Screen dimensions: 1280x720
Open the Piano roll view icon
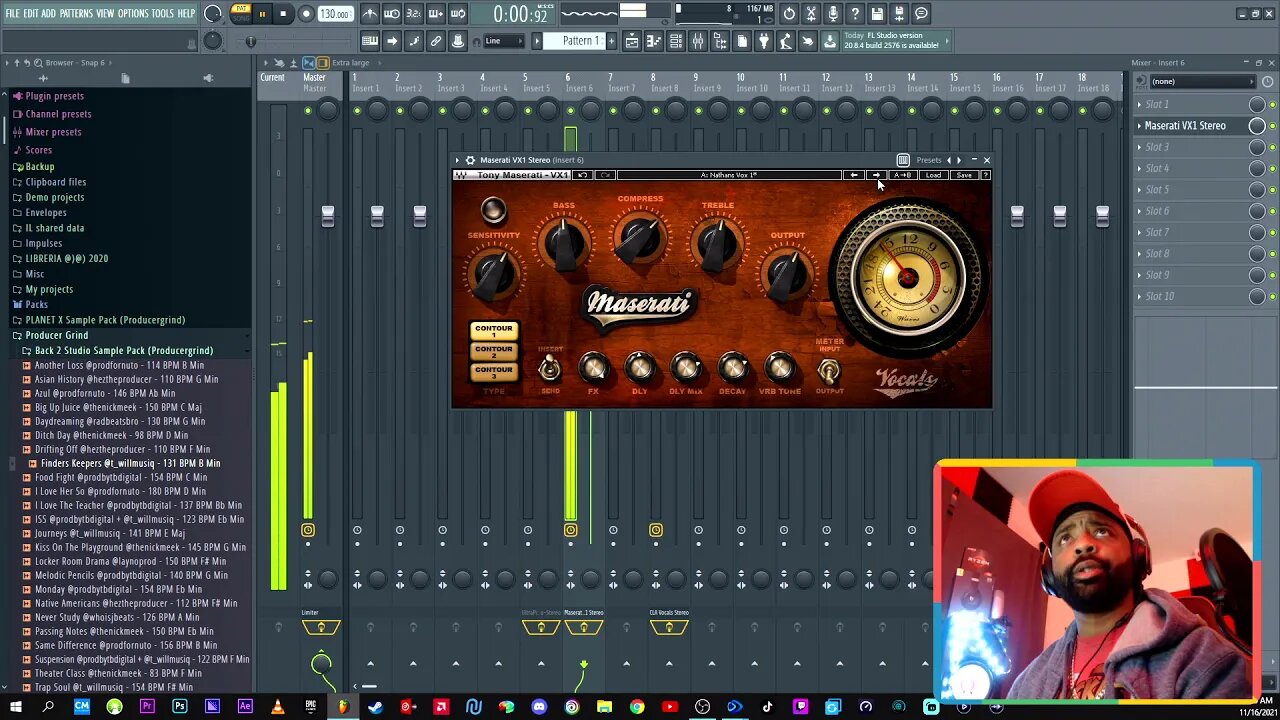pyautogui.click(x=654, y=41)
